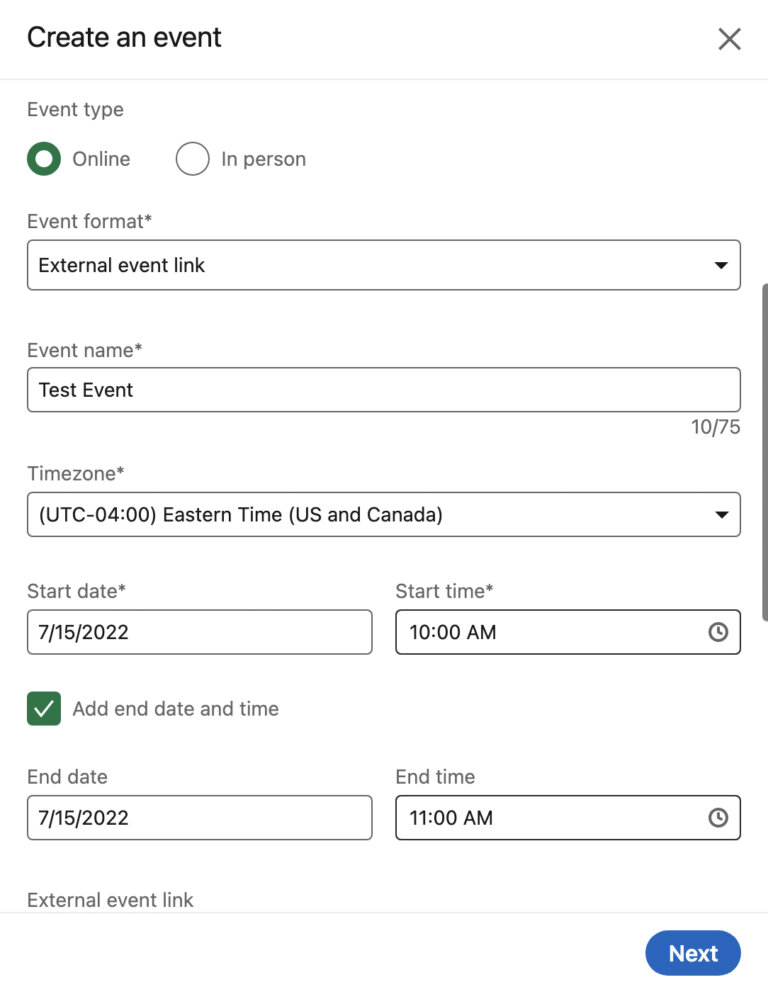Choose the In person radio button
The width and height of the screenshot is (768, 987).
pos(192,159)
